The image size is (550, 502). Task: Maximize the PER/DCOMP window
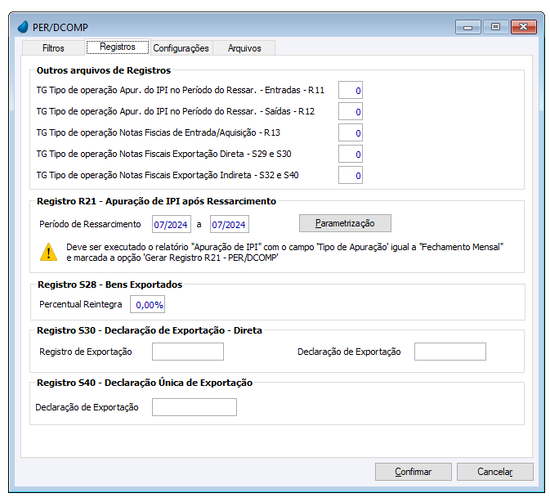click(x=495, y=27)
